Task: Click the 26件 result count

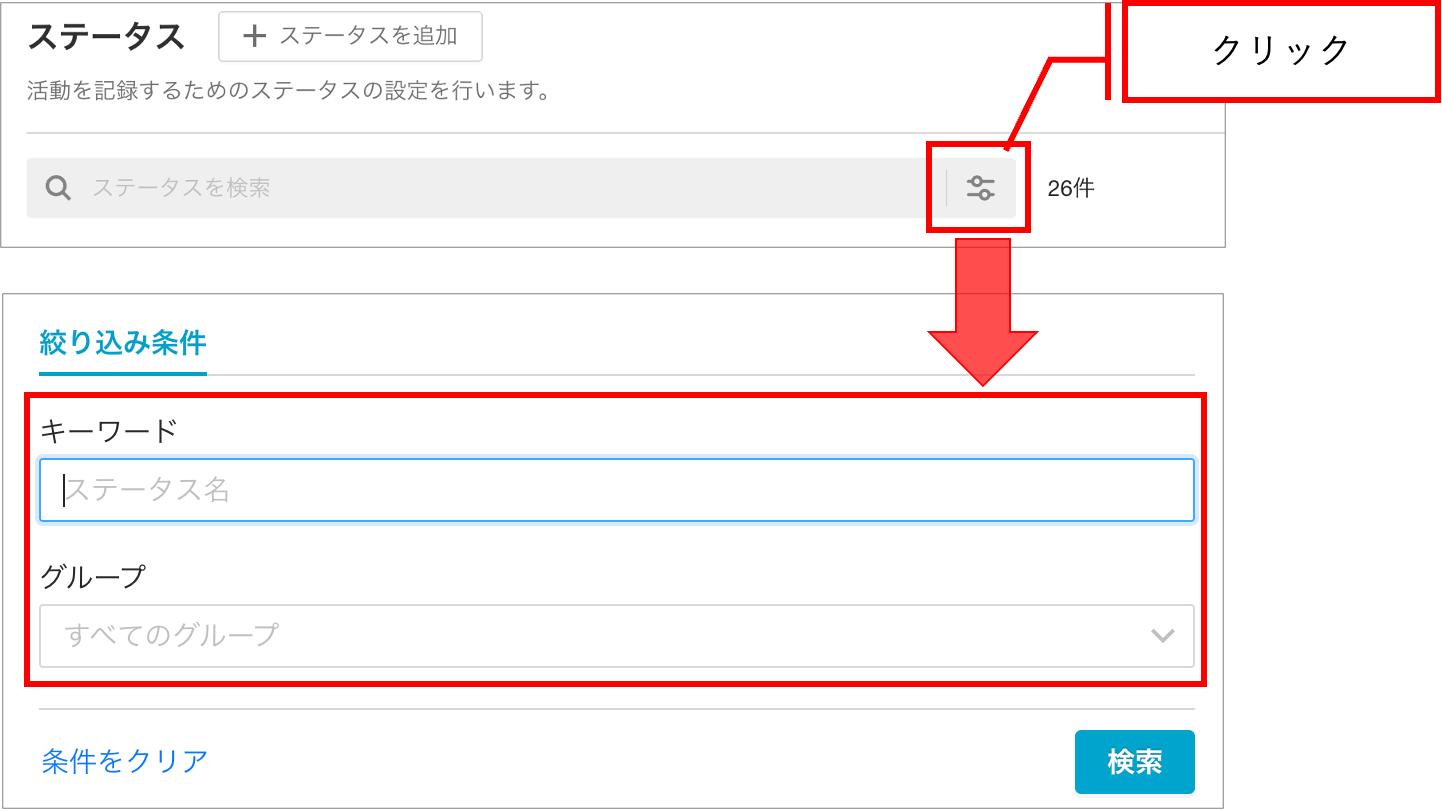Action: [1071, 188]
